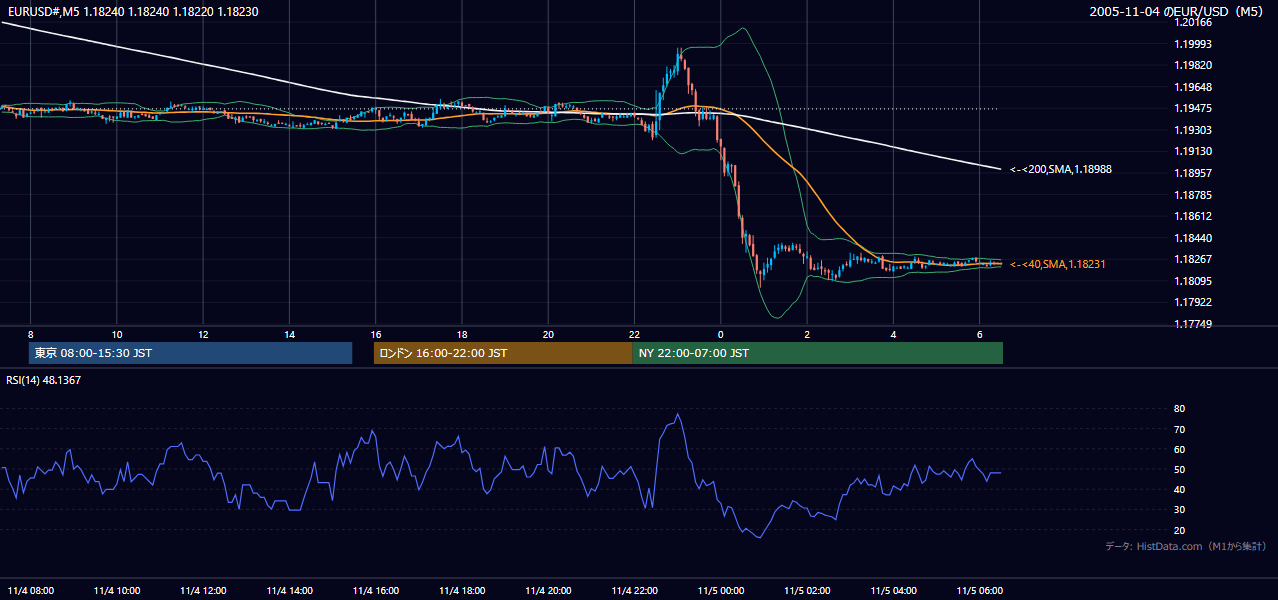
Task: Click the RSI scale value 60
Action: [x=1179, y=449]
